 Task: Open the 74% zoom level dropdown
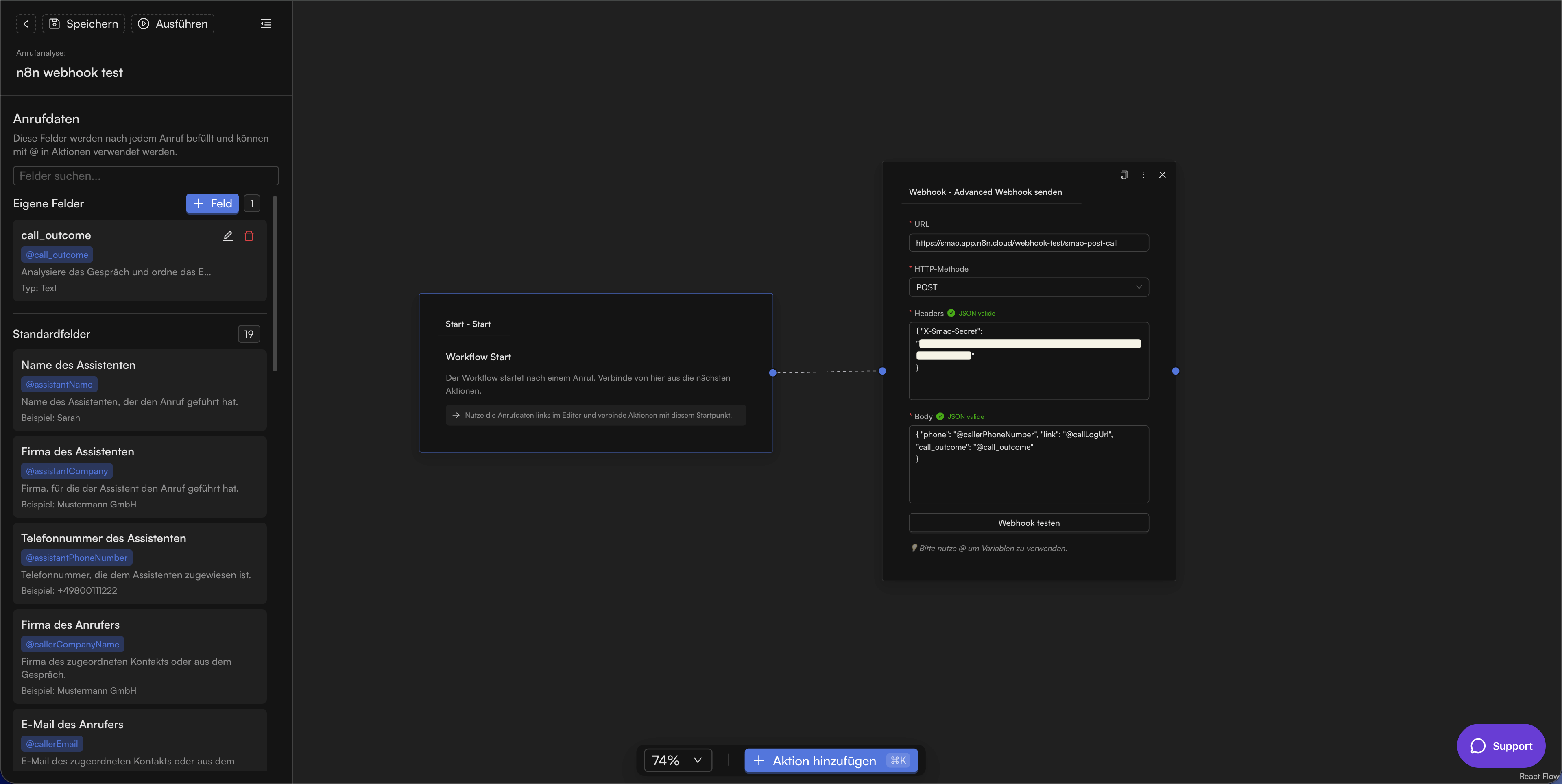pos(677,760)
